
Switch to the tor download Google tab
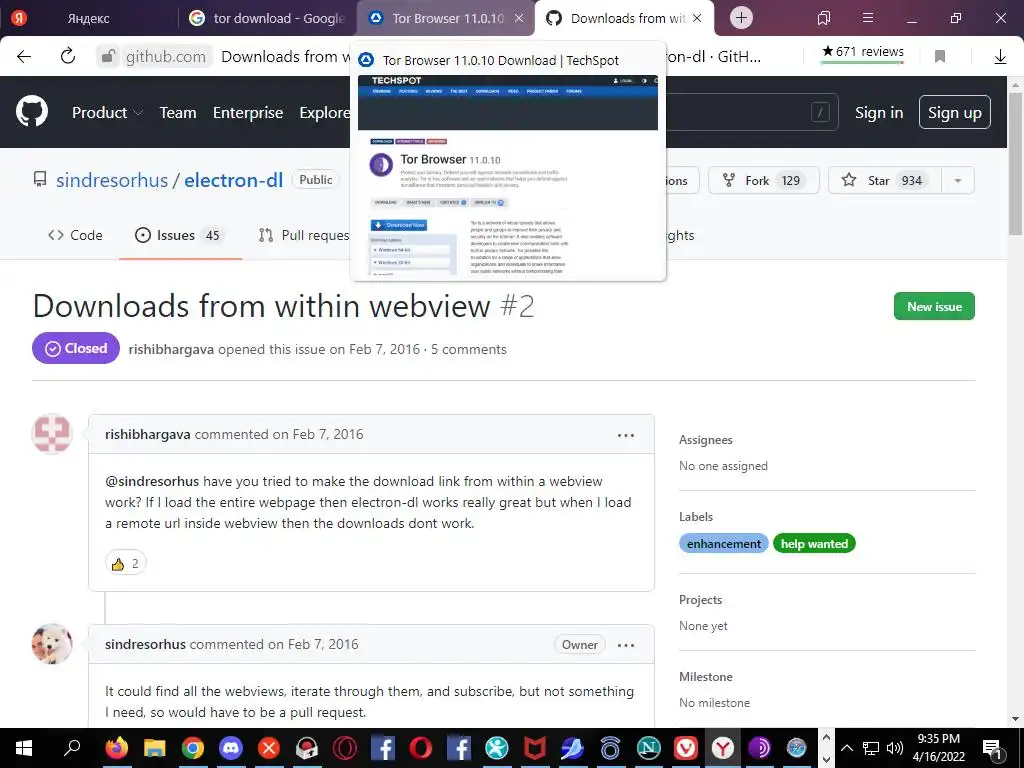pos(267,18)
